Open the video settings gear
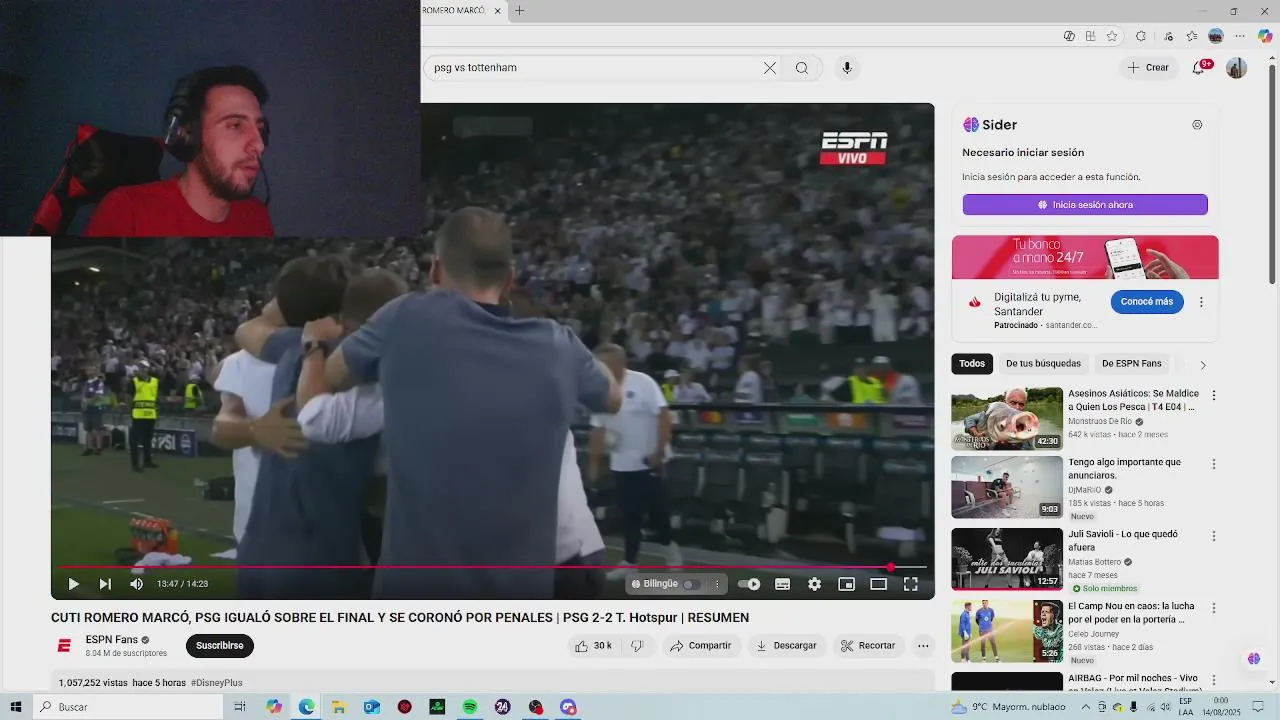Image resolution: width=1280 pixels, height=720 pixels. click(814, 584)
